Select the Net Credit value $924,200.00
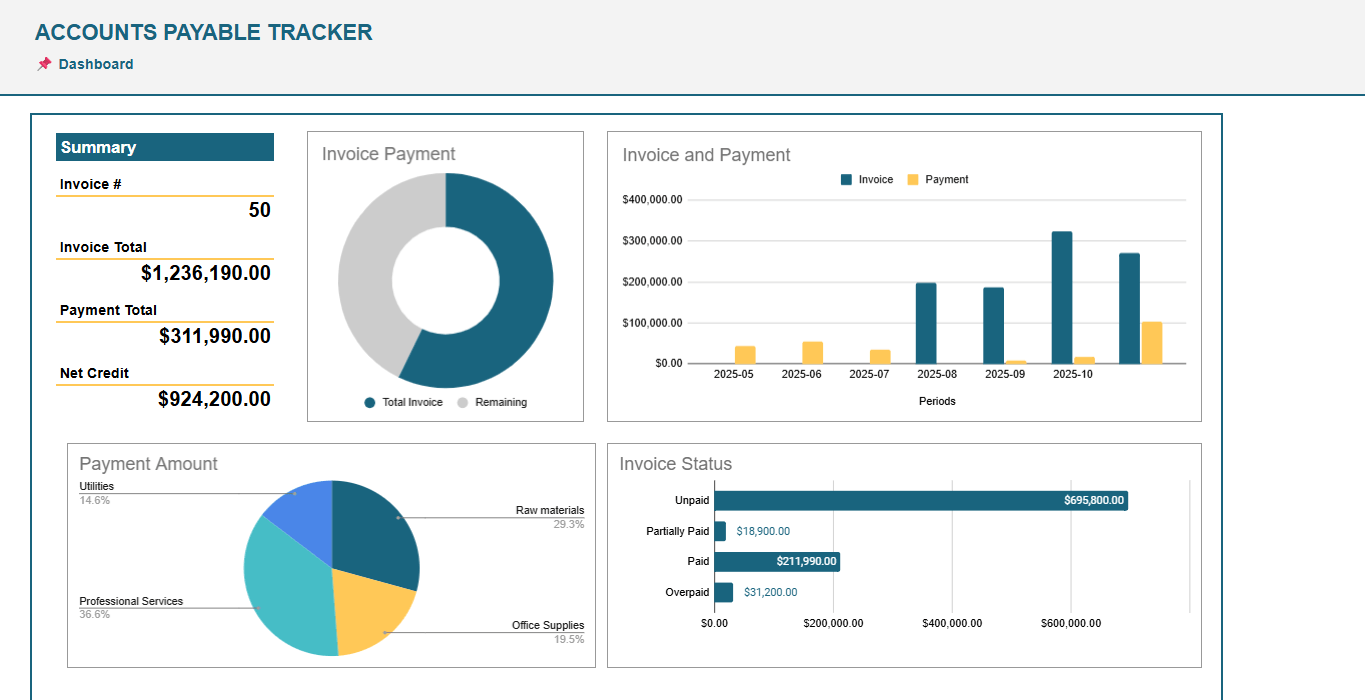 click(214, 399)
